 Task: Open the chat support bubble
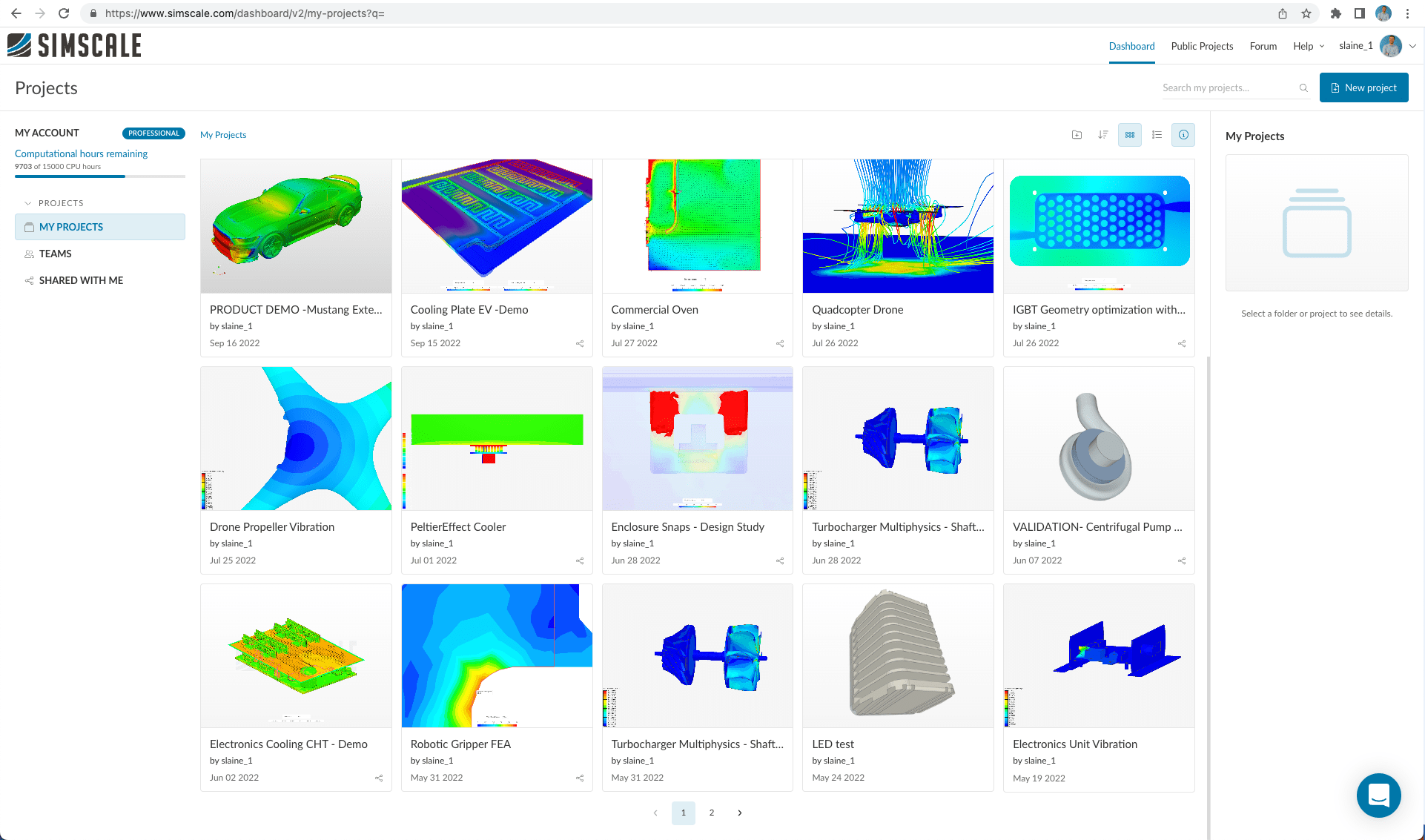click(1378, 796)
